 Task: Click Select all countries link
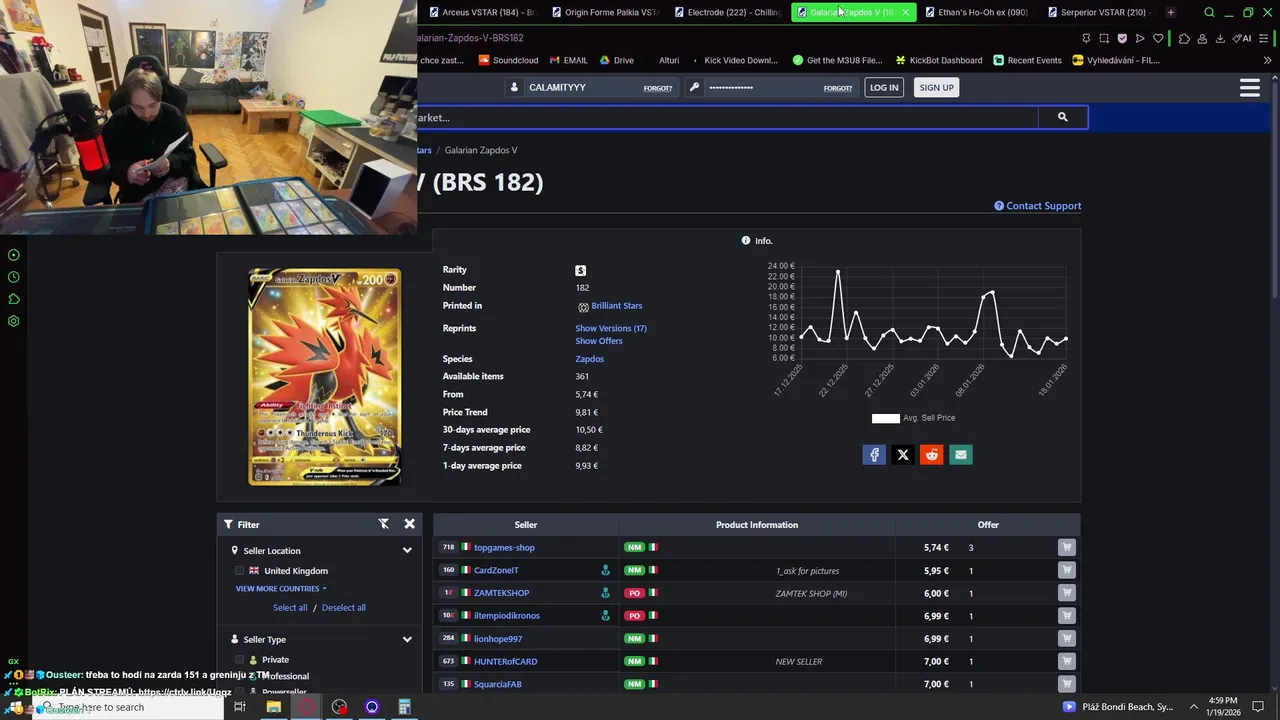(x=290, y=608)
